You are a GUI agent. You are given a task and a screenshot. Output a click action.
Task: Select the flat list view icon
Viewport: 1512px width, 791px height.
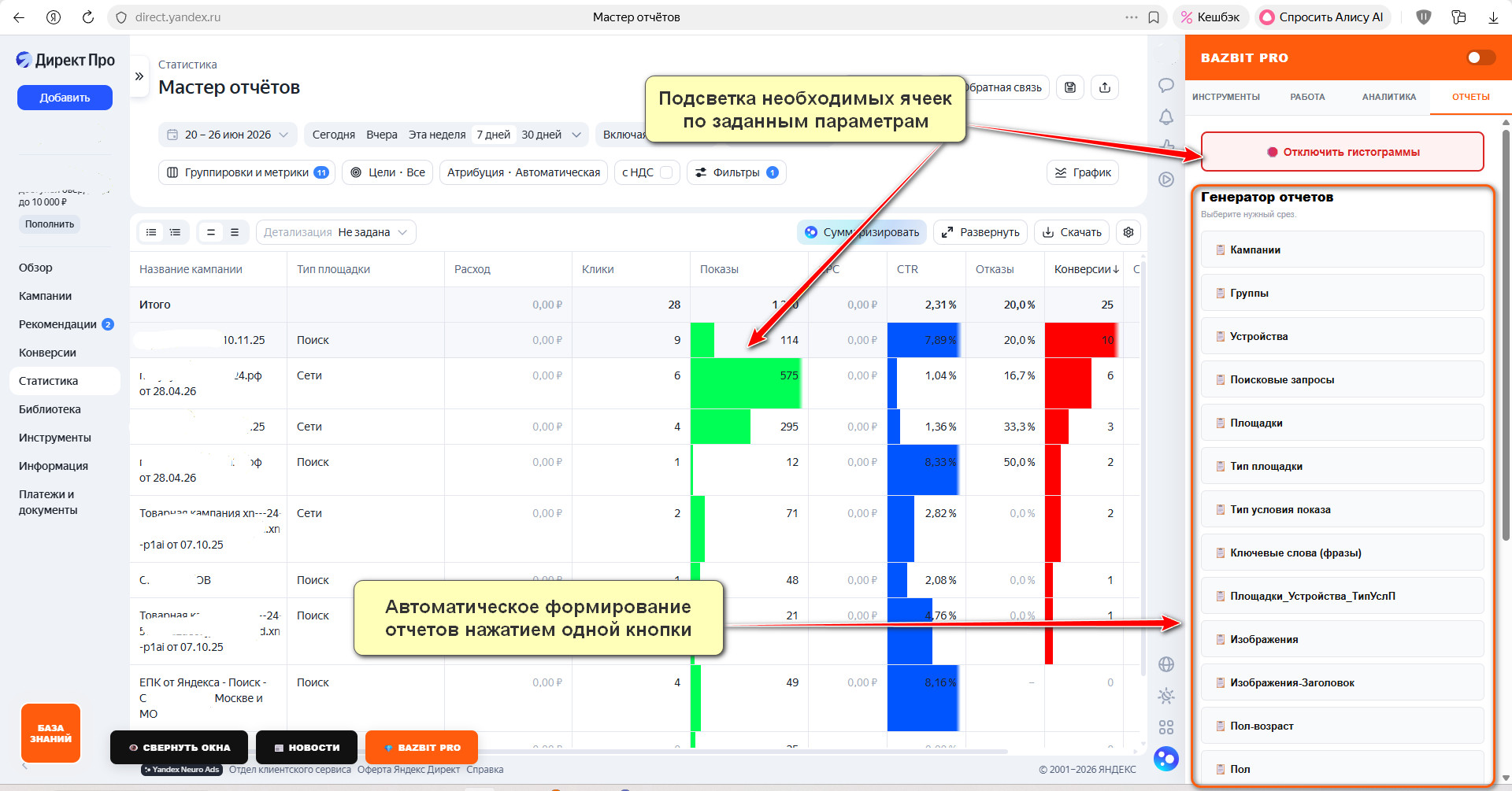pos(151,232)
